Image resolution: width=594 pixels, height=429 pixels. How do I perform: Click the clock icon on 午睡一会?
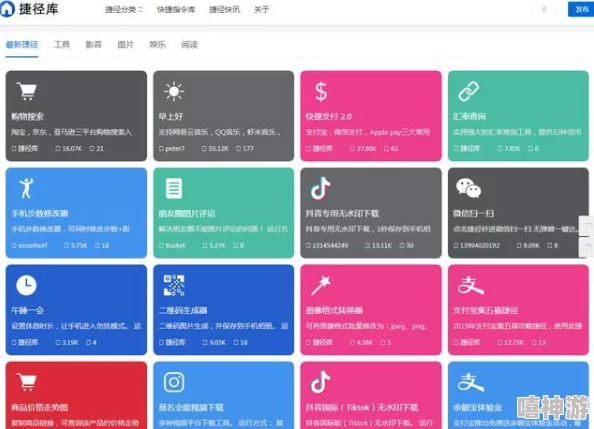[x=27, y=285]
